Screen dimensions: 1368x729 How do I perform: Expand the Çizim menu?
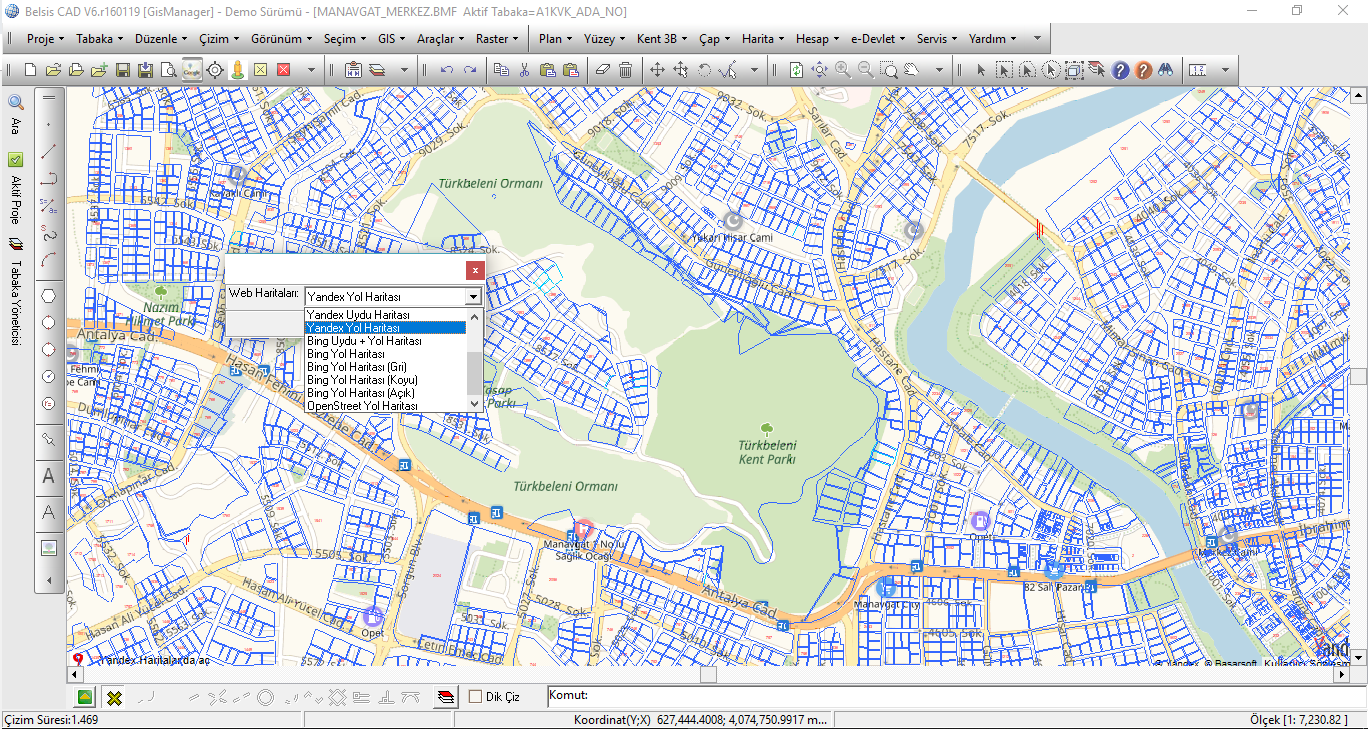coord(219,39)
